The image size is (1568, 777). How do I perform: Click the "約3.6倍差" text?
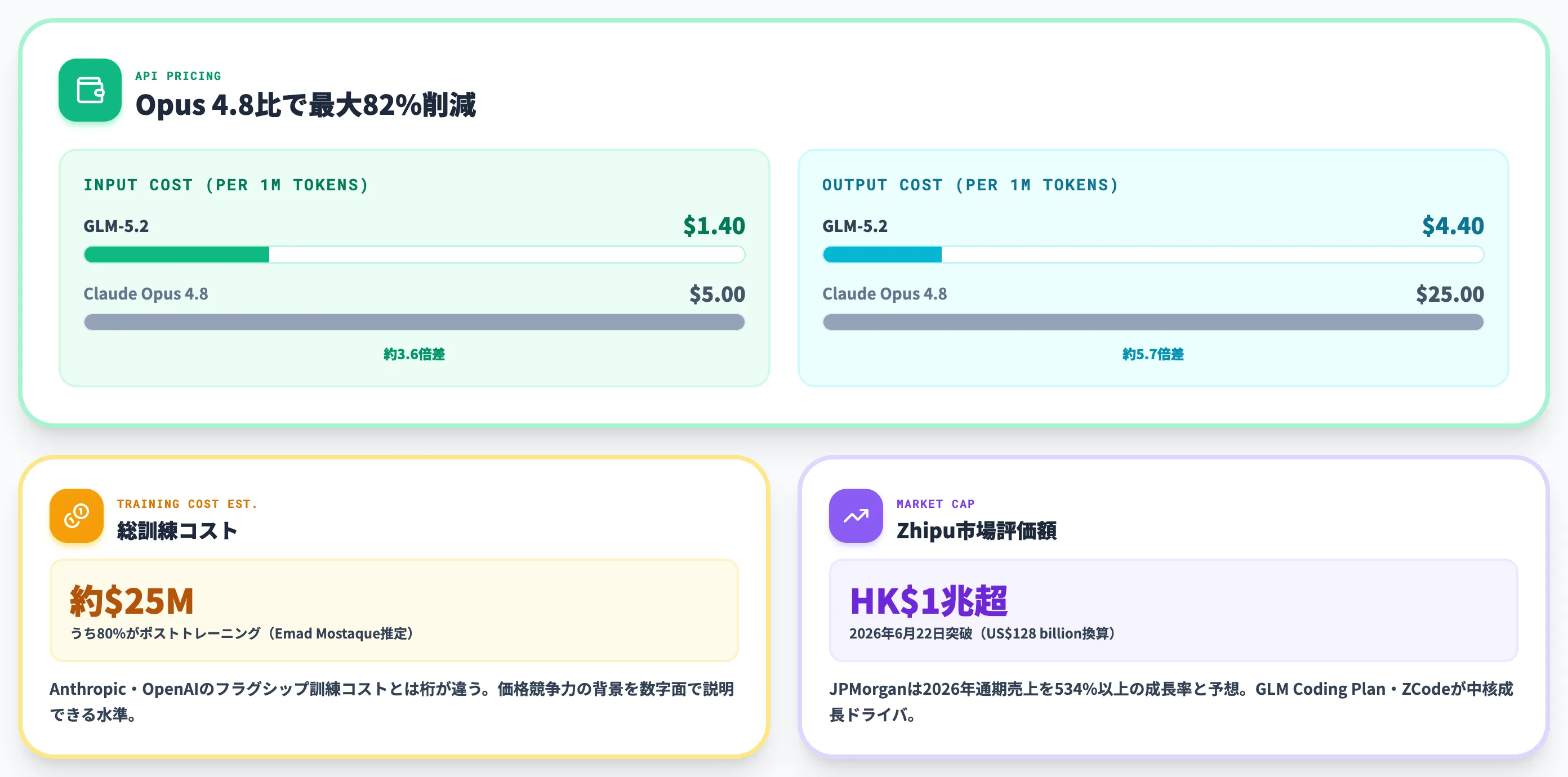coord(415,354)
